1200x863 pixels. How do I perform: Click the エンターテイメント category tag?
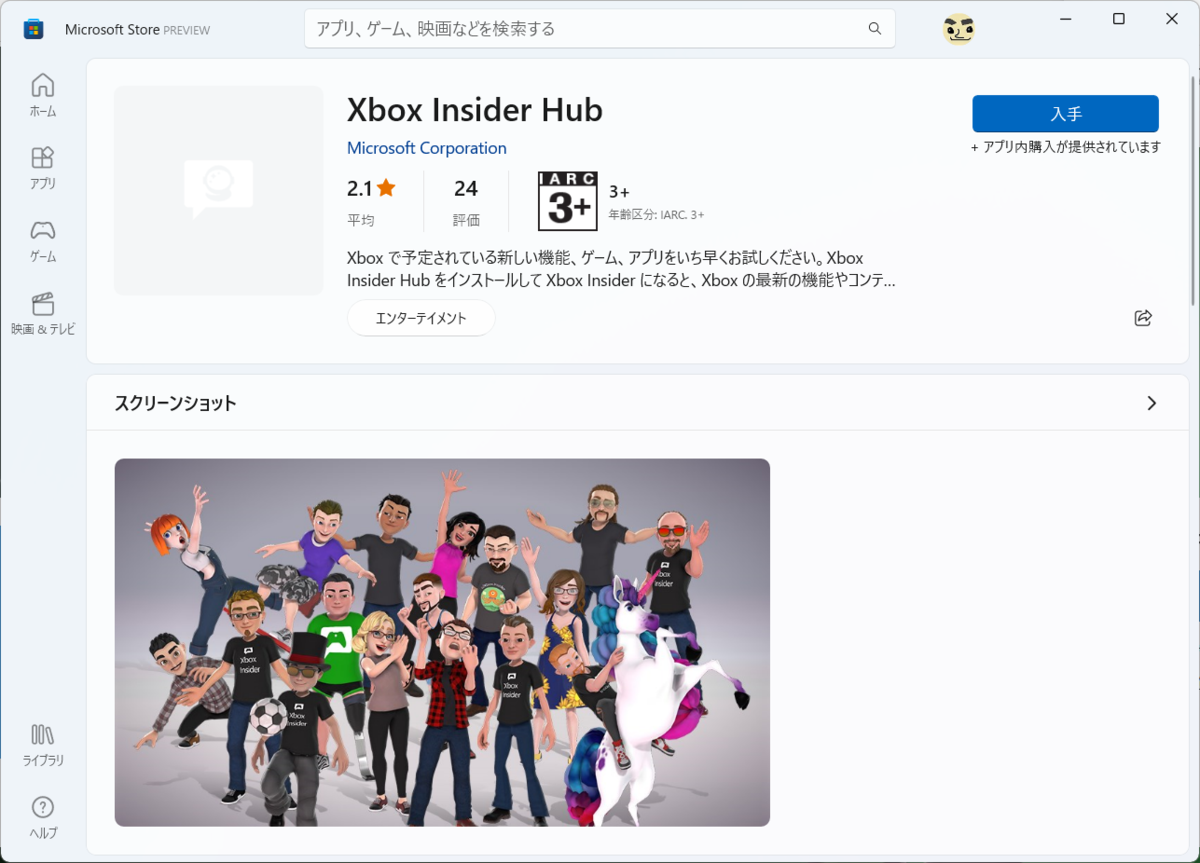tap(421, 318)
